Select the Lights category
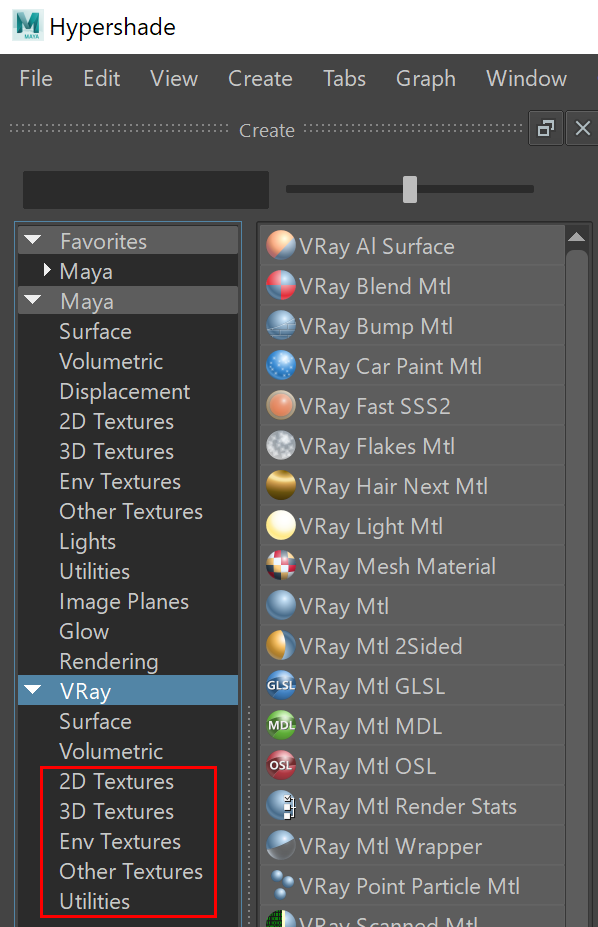The width and height of the screenshot is (598, 927). tap(87, 542)
